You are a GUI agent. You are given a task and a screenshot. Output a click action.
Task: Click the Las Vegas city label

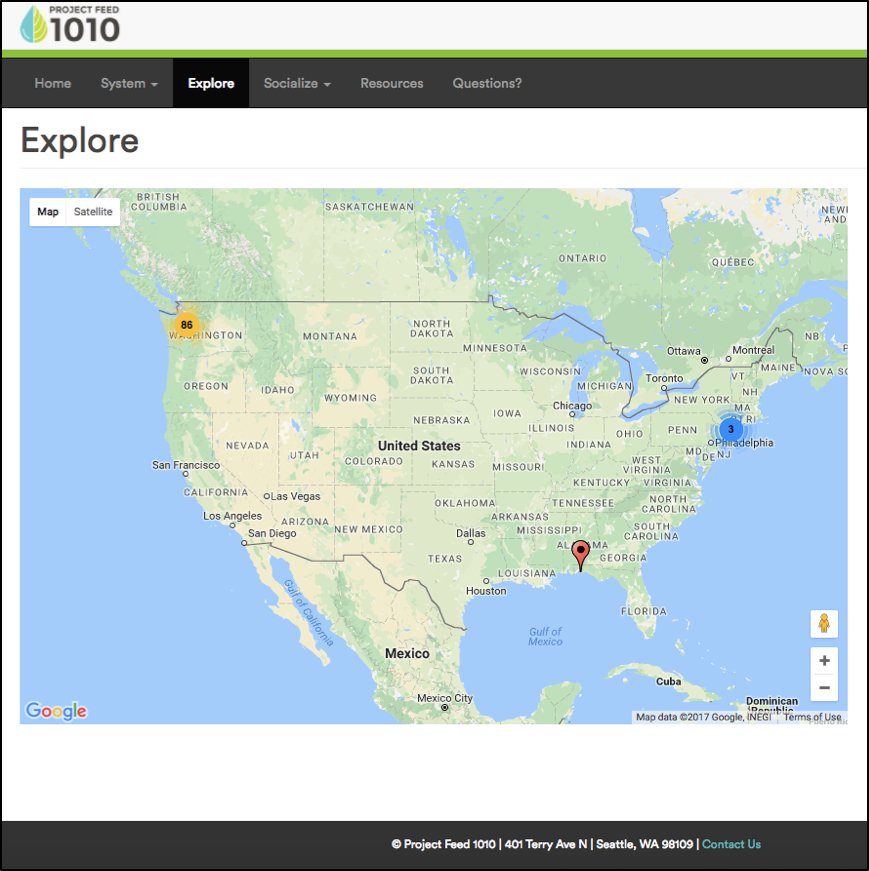(296, 496)
